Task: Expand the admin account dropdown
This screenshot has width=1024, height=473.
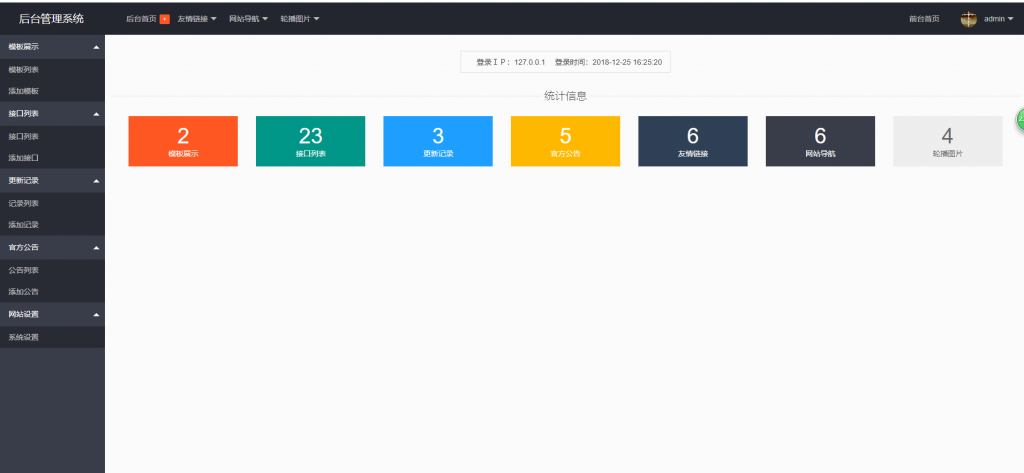Action: [x=999, y=19]
